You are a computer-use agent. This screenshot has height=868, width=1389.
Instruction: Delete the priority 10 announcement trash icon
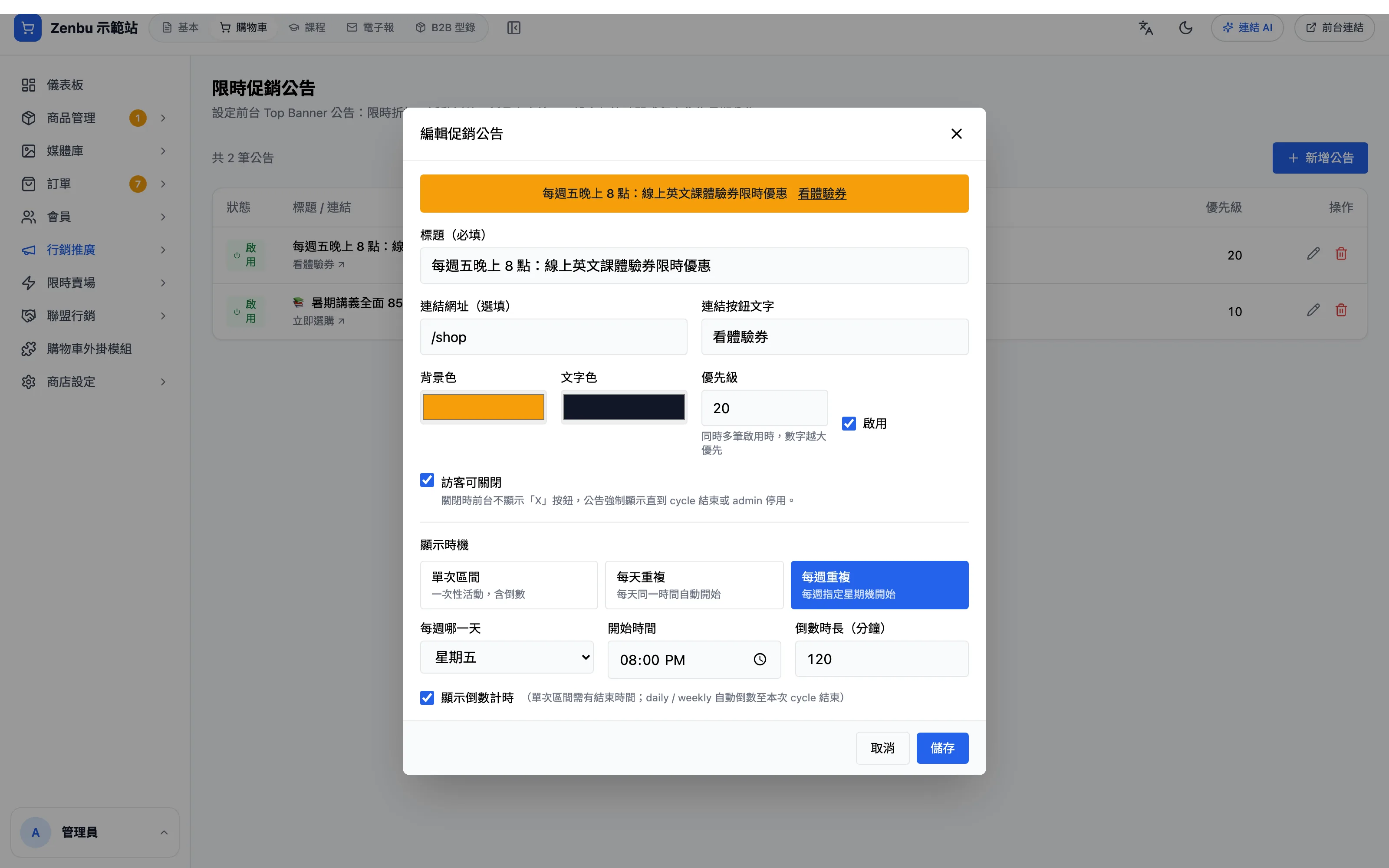(x=1341, y=310)
